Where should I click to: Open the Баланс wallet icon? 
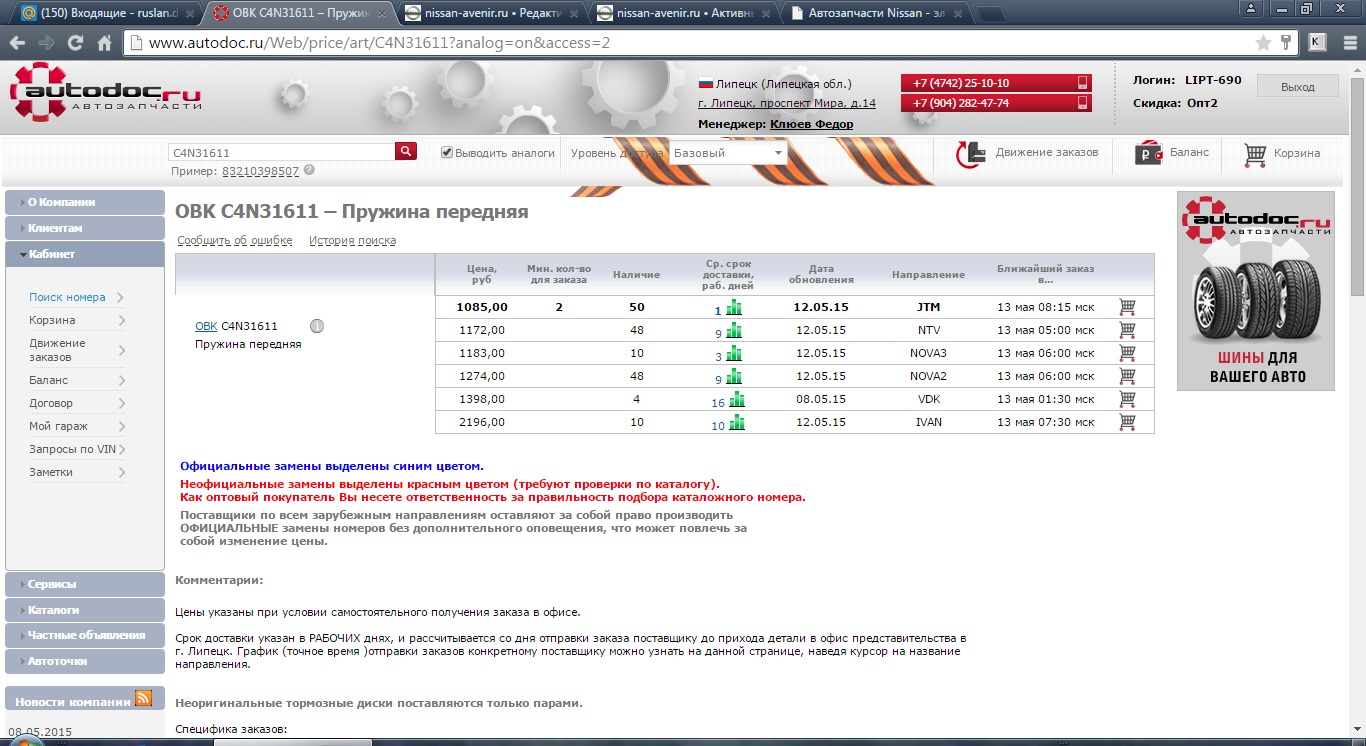coord(1149,154)
